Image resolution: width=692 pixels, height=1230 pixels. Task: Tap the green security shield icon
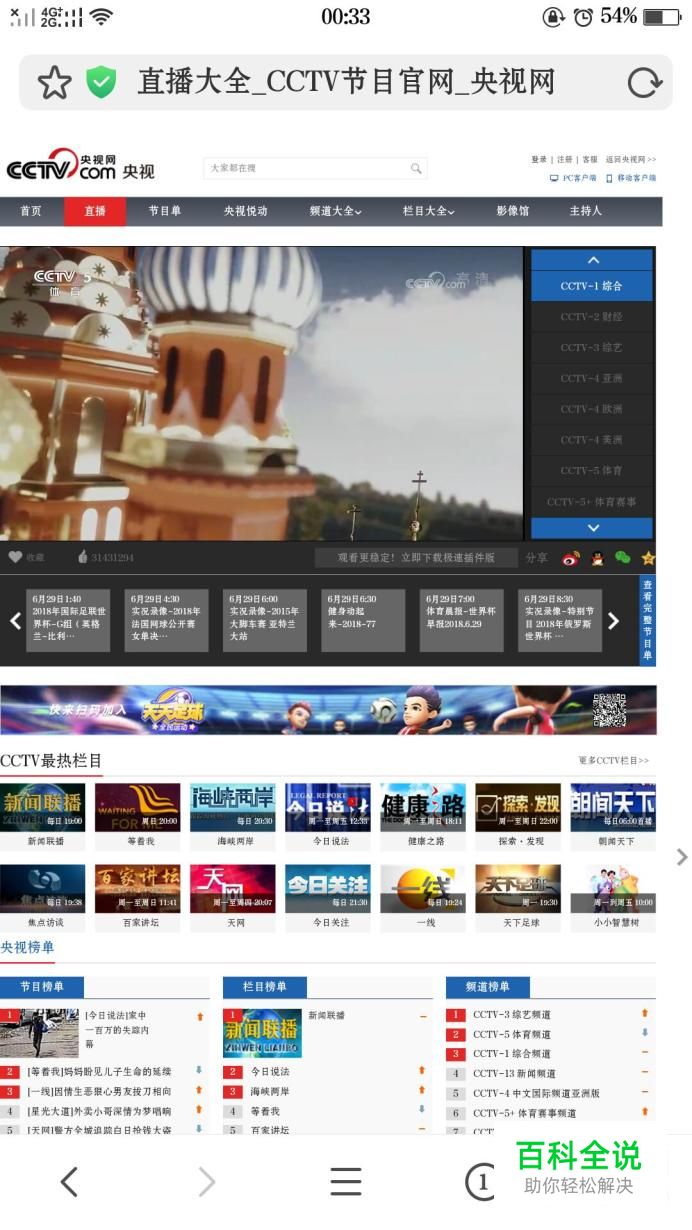101,82
